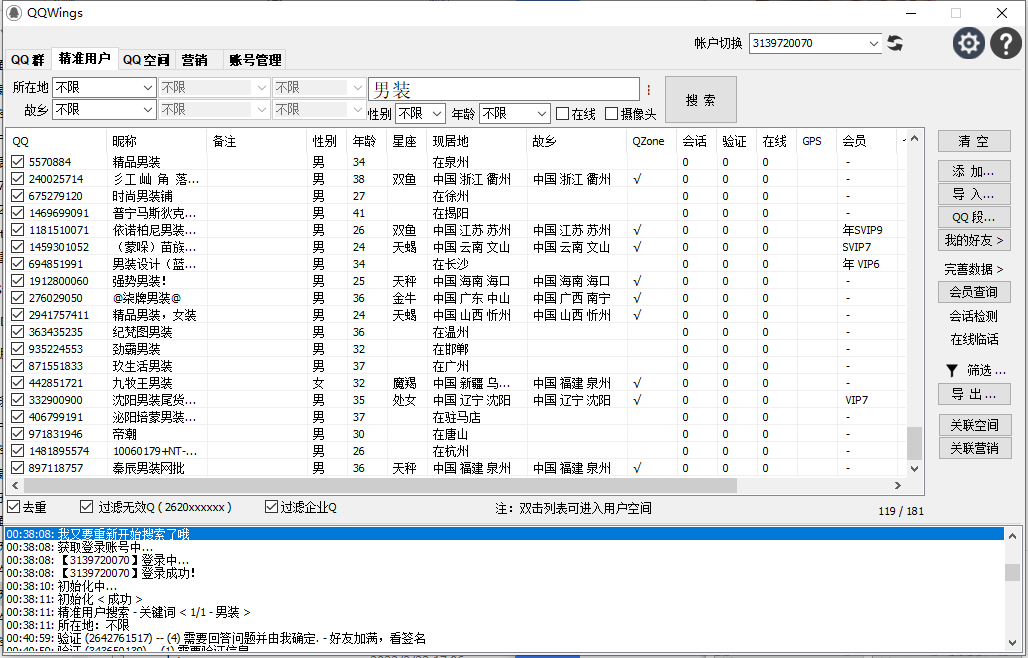This screenshot has height=658, width=1028.
Task: Open the 帐户切换 account dropdown
Action: (815, 43)
